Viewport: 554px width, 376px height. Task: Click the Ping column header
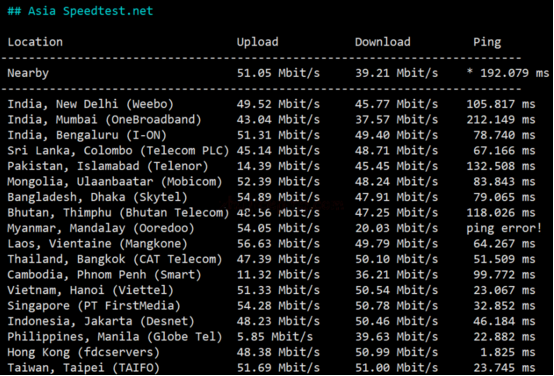click(x=487, y=42)
